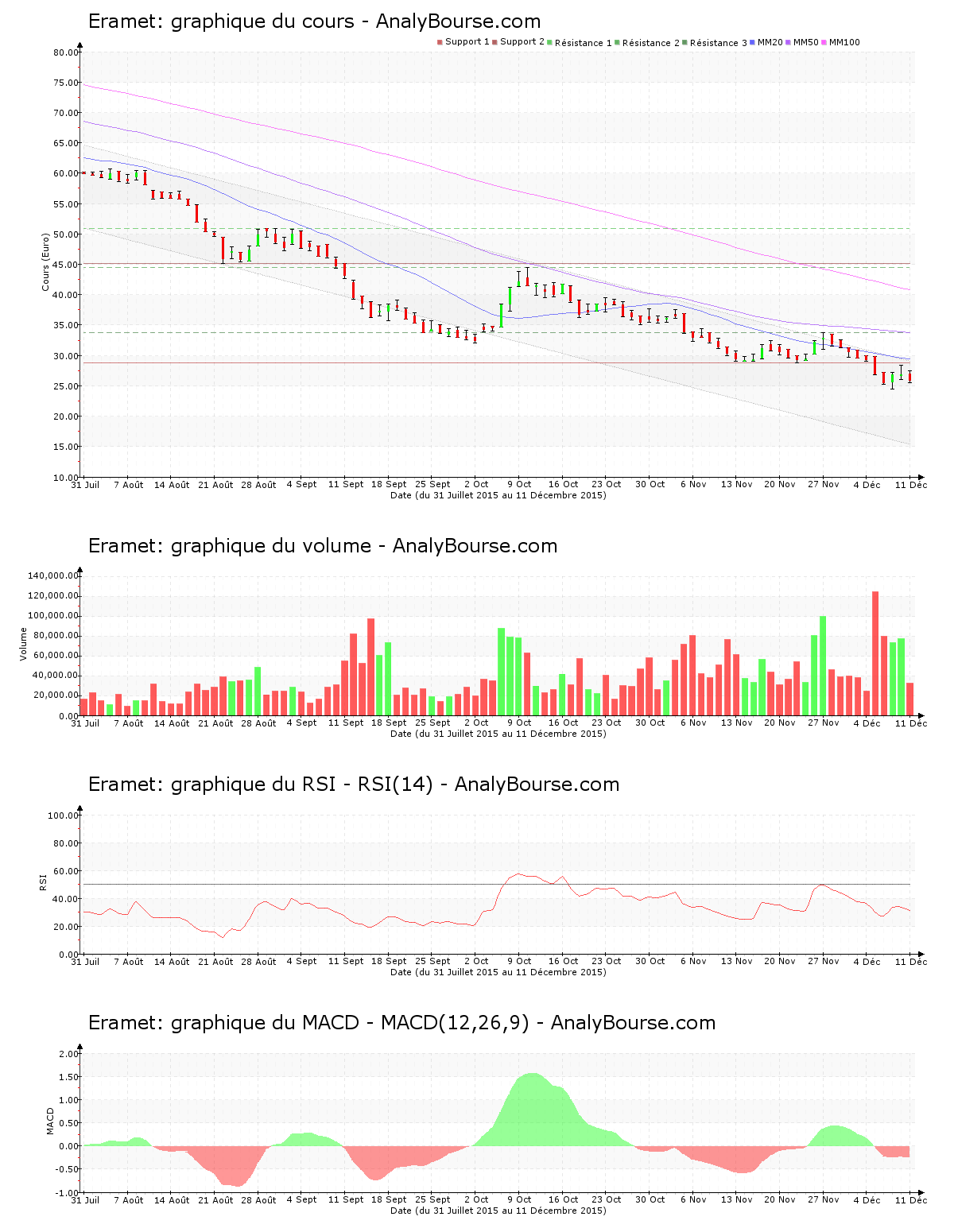
Task: Click the MM20 blue legend swatch
Action: (752, 42)
